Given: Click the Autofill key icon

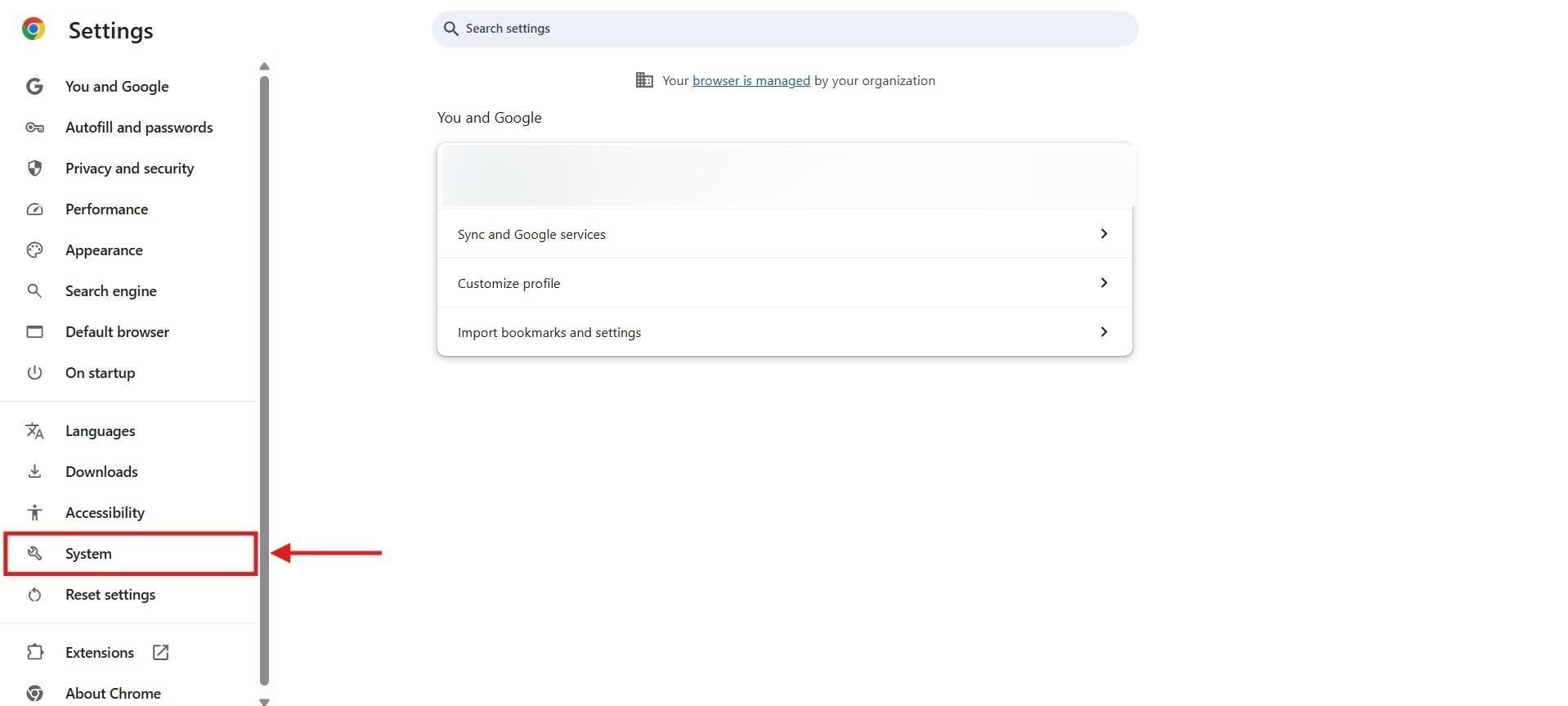Looking at the screenshot, I should tap(34, 127).
